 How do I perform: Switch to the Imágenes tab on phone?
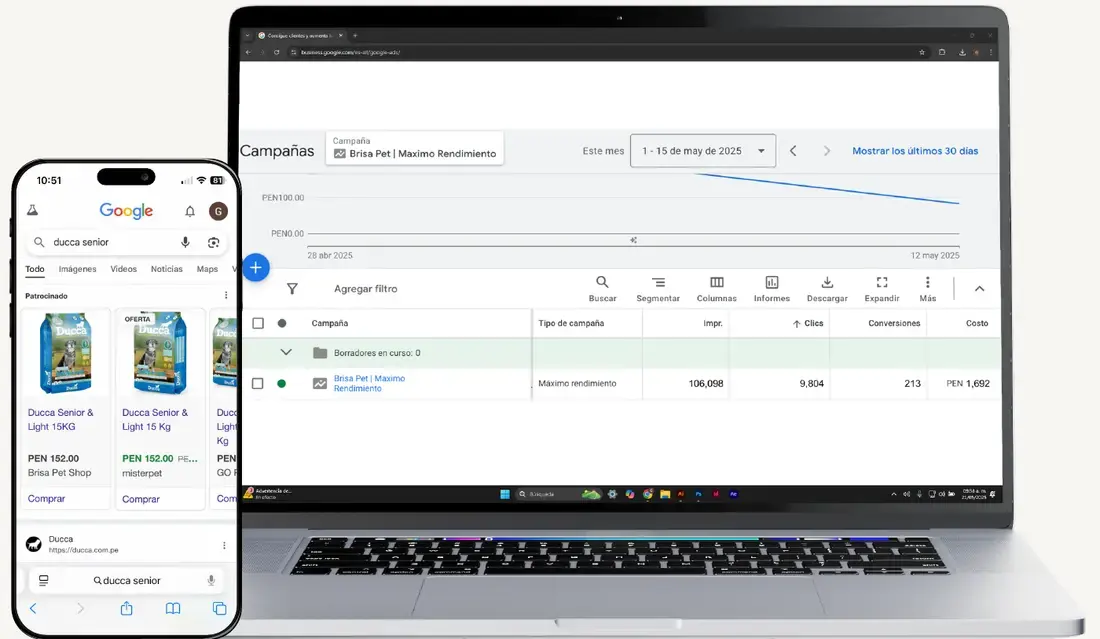[x=77, y=269]
